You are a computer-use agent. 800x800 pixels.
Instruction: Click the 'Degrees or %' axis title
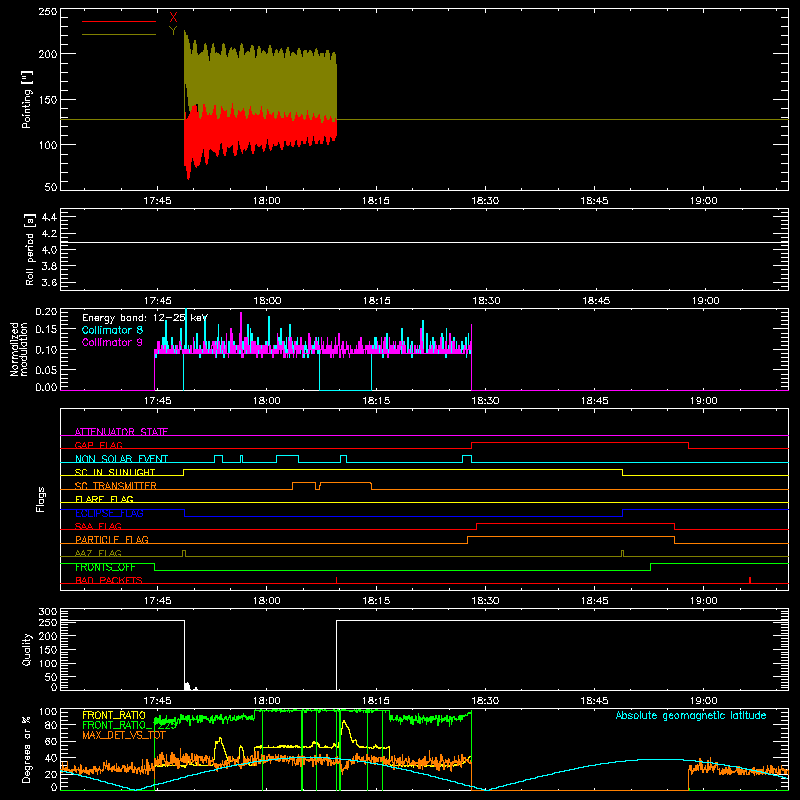[x=27, y=749]
